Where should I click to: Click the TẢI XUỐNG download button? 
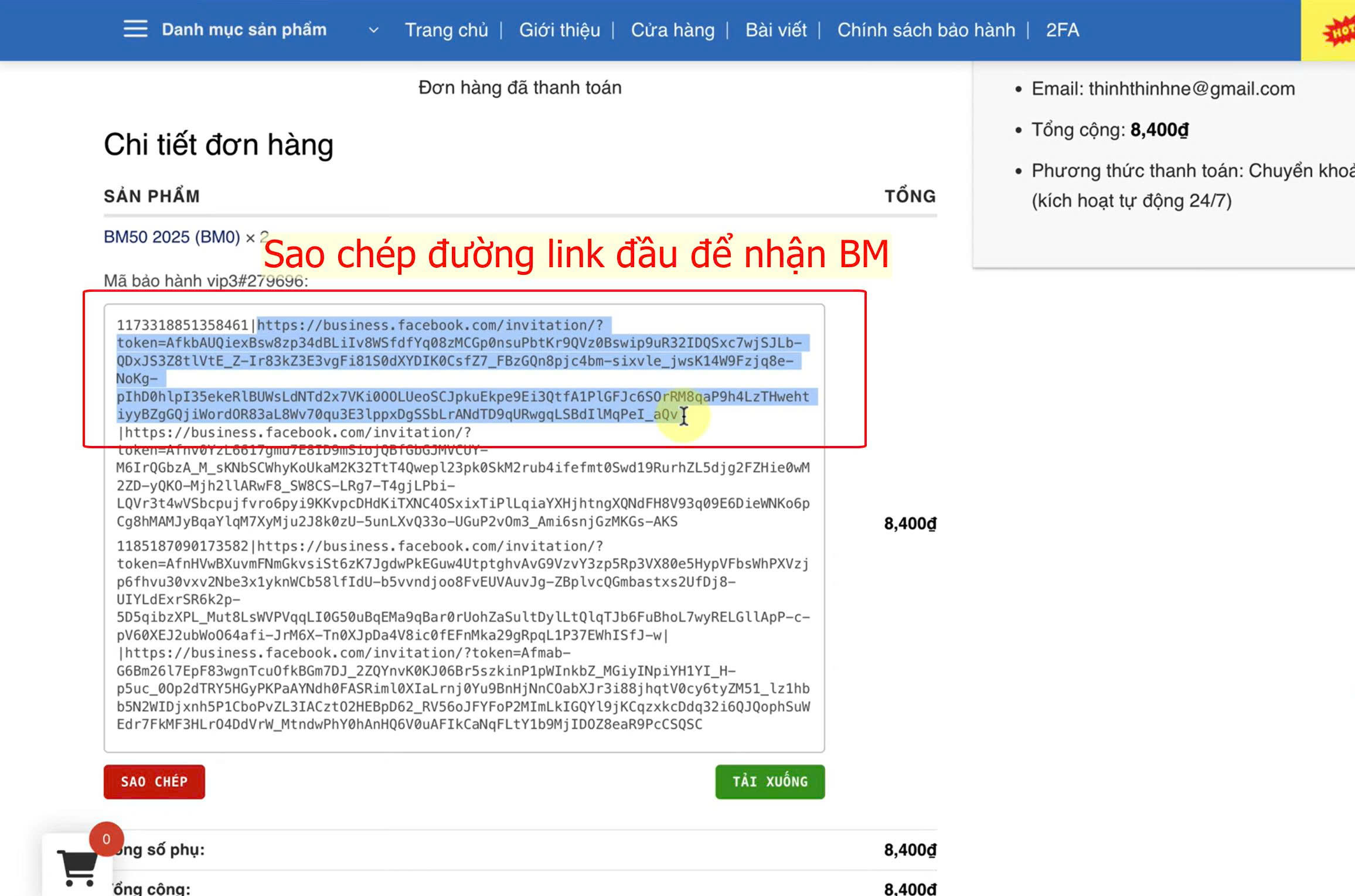[770, 781]
